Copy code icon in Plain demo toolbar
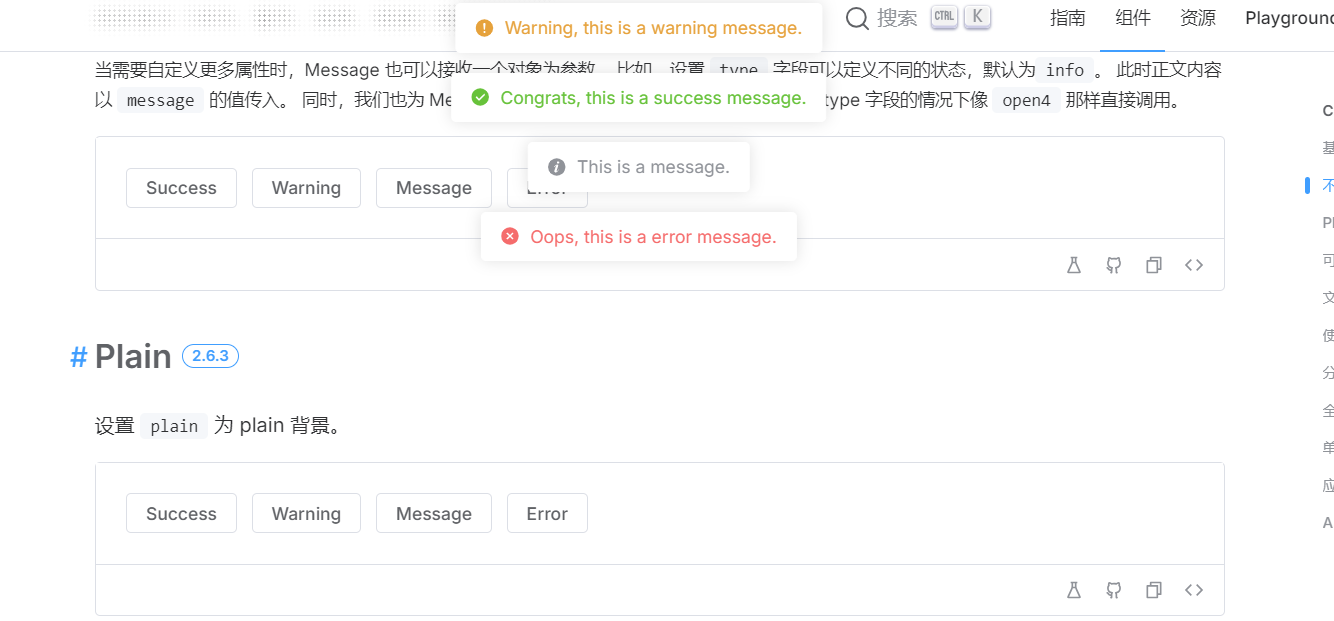Image resolution: width=1334 pixels, height=621 pixels. click(1154, 590)
